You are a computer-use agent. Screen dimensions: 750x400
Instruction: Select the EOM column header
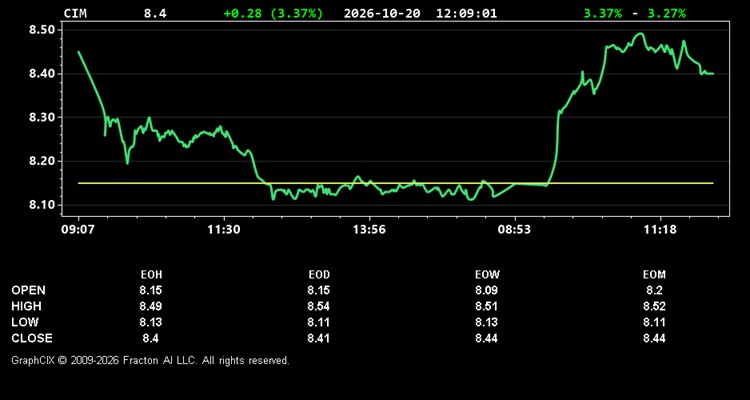tap(654, 275)
